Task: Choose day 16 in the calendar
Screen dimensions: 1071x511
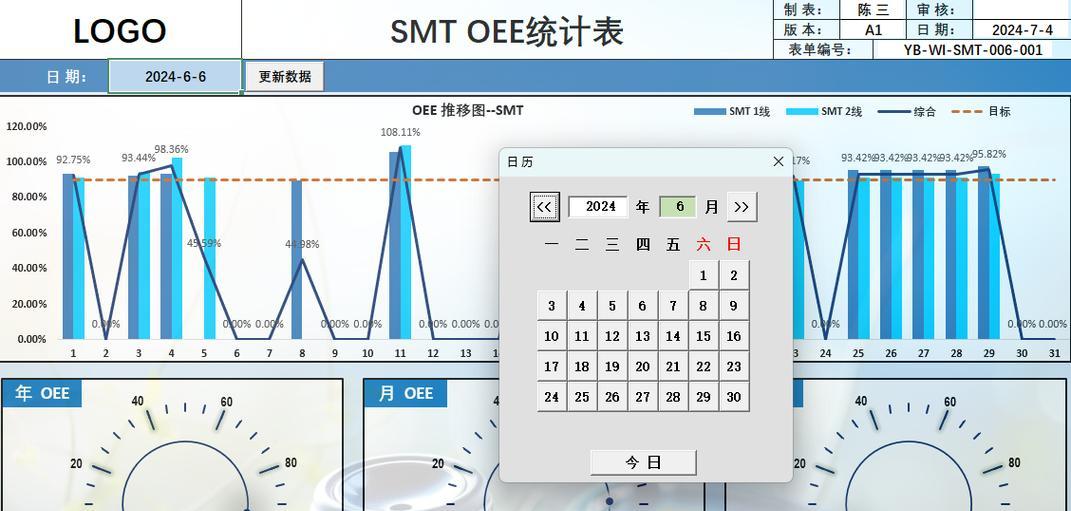Action: pos(734,336)
